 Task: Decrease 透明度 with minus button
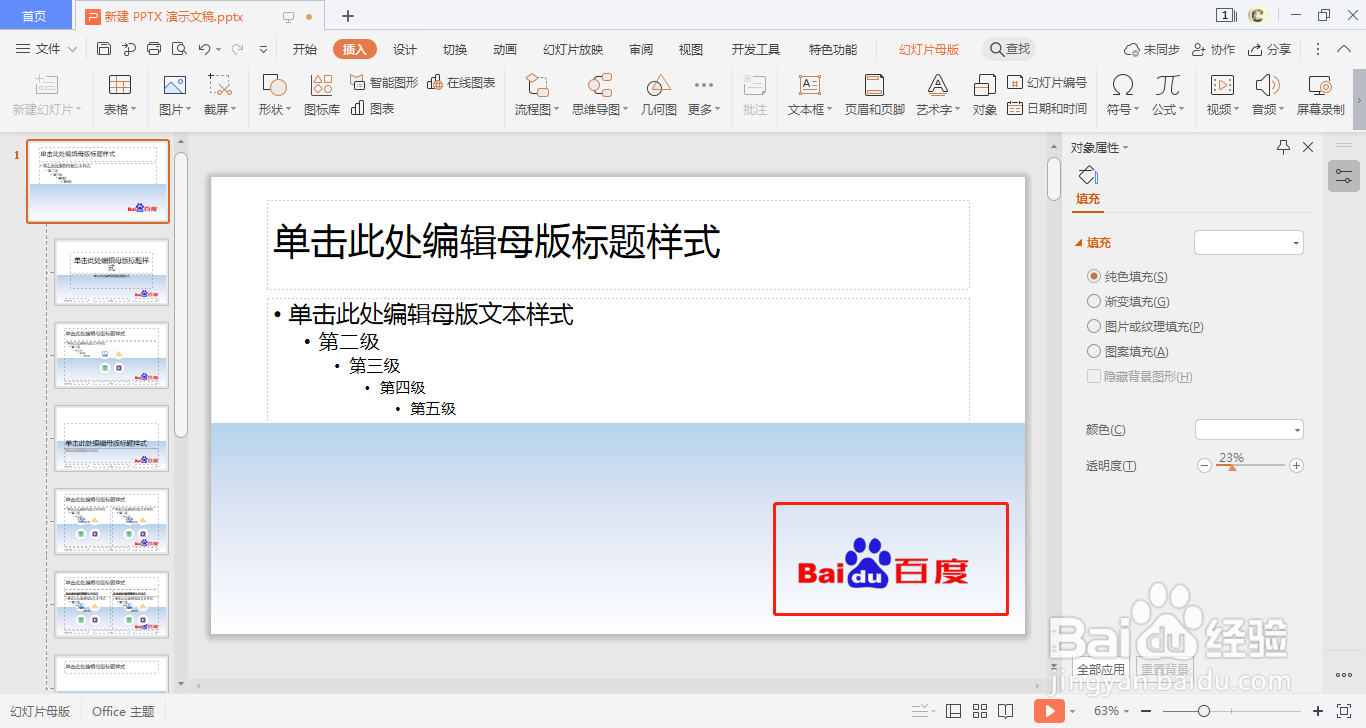click(x=1204, y=465)
